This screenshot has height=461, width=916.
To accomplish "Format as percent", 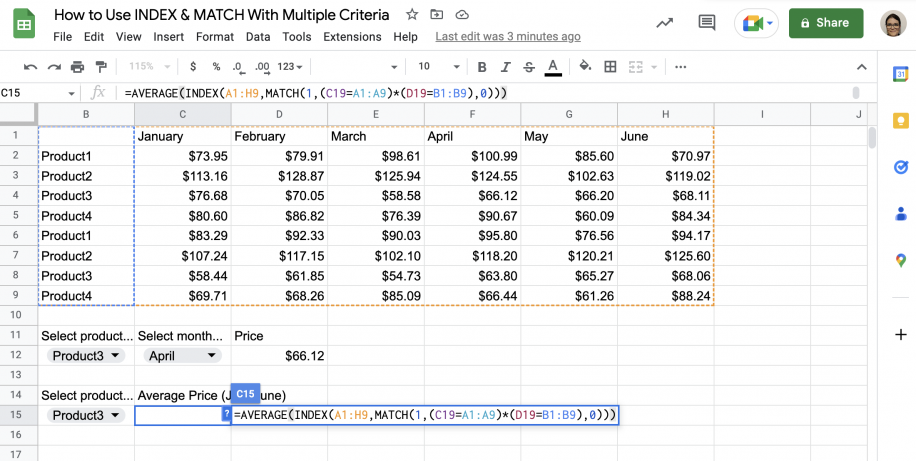I will [x=216, y=67].
